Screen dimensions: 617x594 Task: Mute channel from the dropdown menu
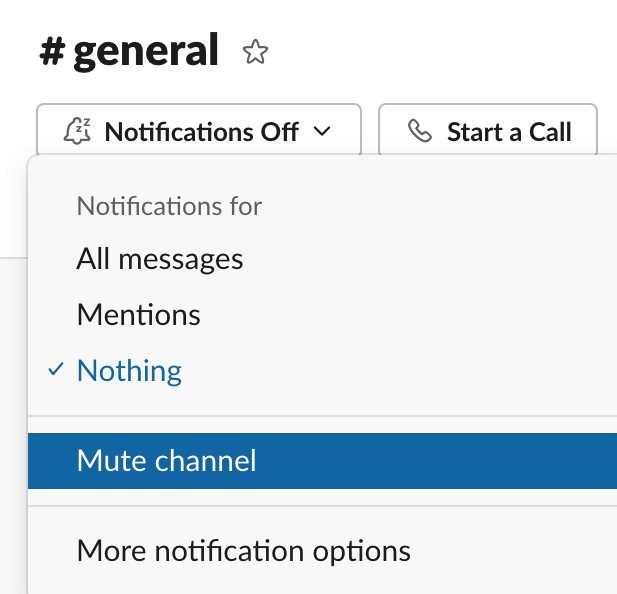click(166, 460)
